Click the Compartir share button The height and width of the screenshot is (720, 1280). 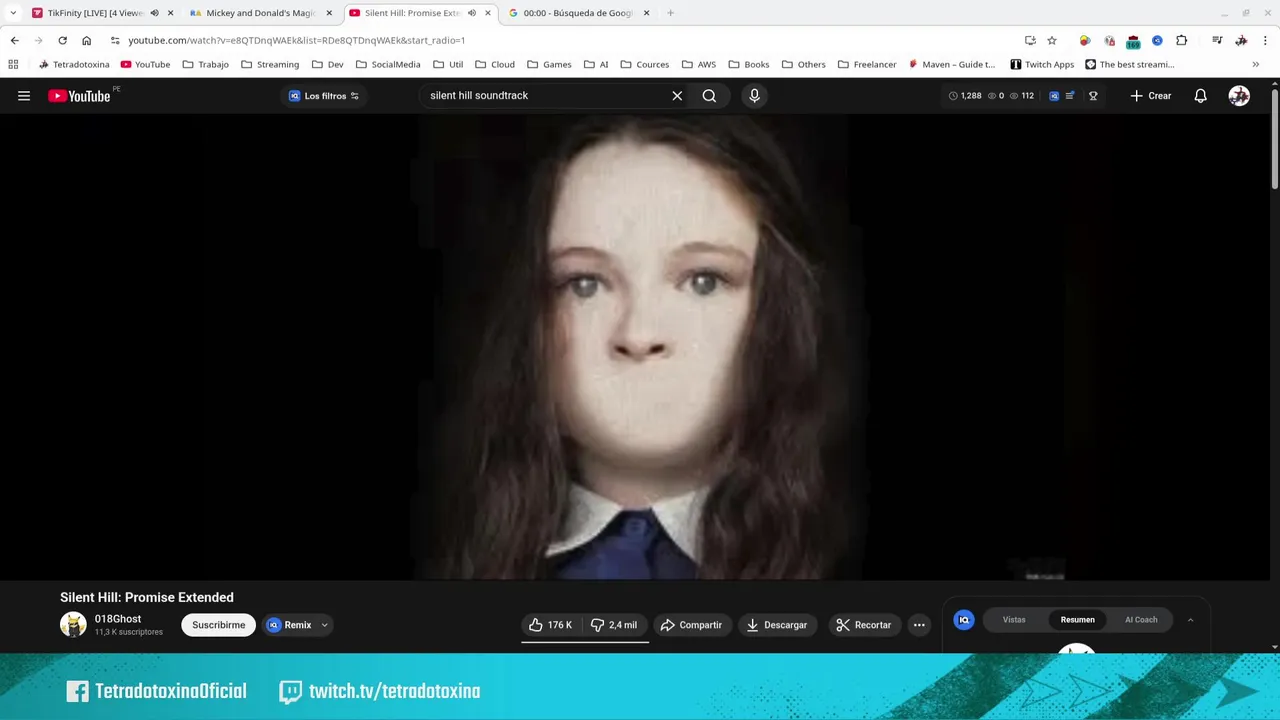click(691, 625)
